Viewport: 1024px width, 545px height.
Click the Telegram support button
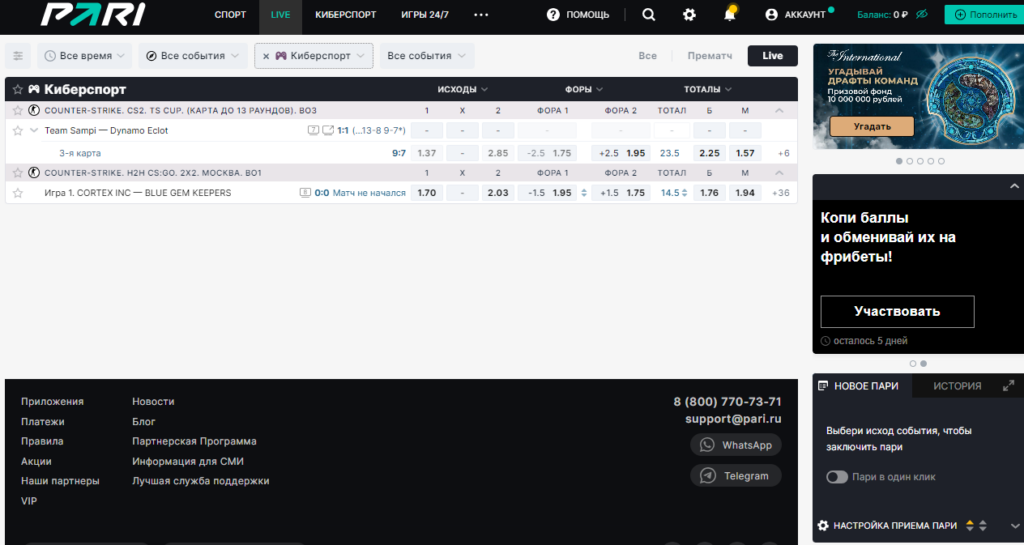[x=735, y=476]
